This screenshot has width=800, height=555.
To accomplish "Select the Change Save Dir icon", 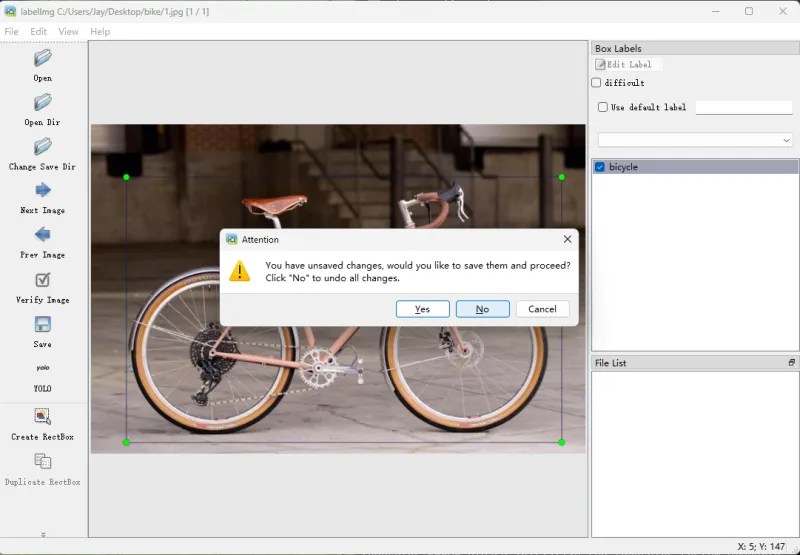I will click(x=42, y=147).
